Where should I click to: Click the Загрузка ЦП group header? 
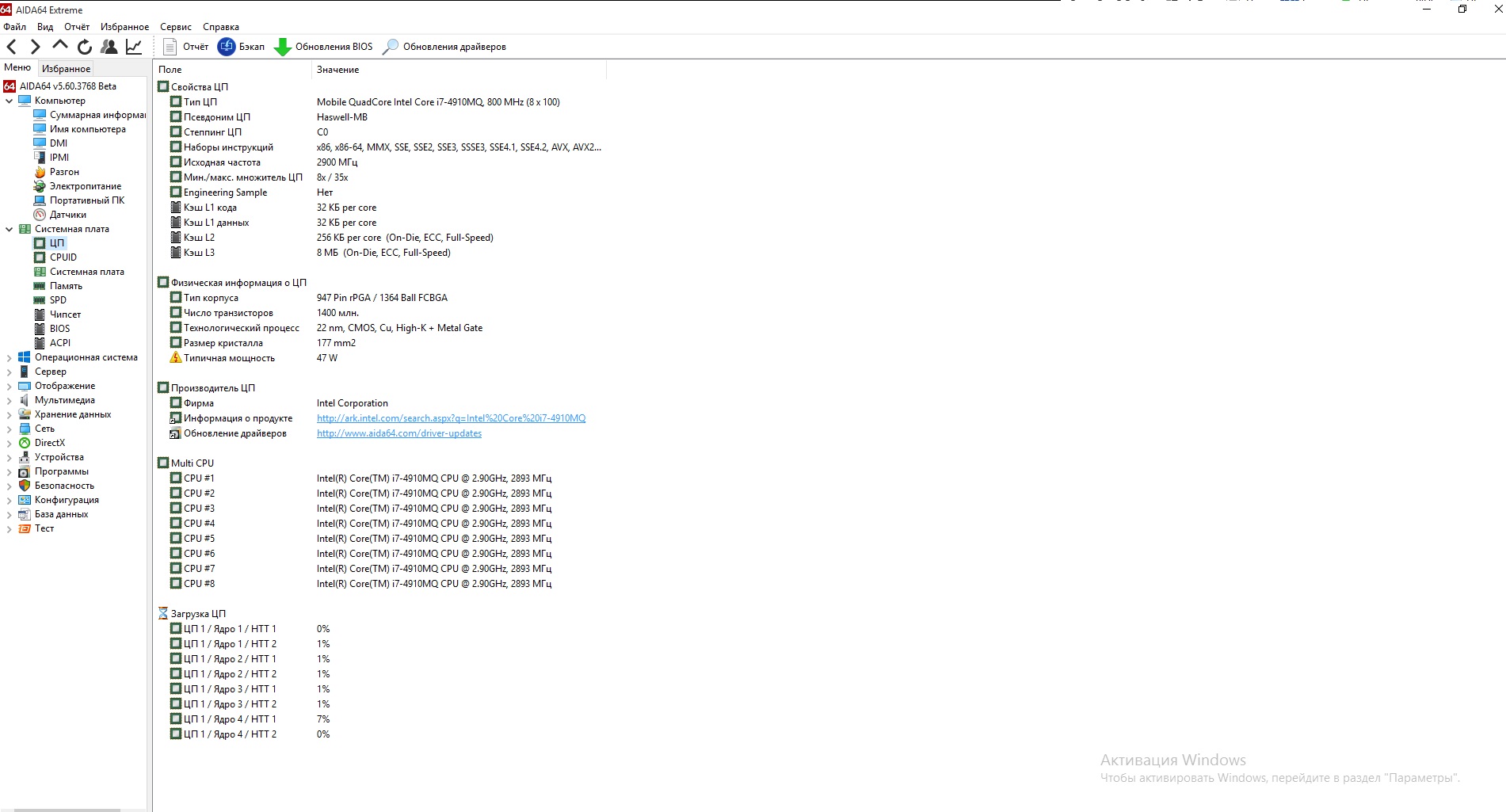[193, 614]
